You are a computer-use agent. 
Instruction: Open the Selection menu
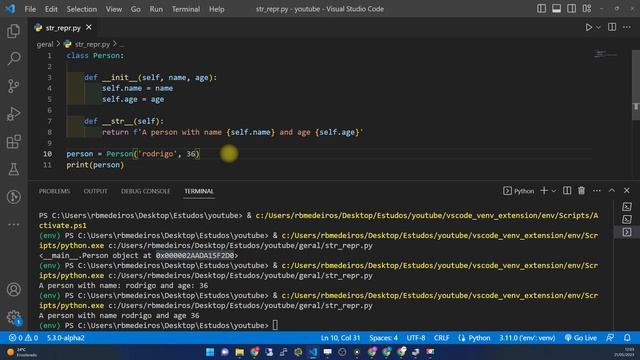[x=82, y=9]
